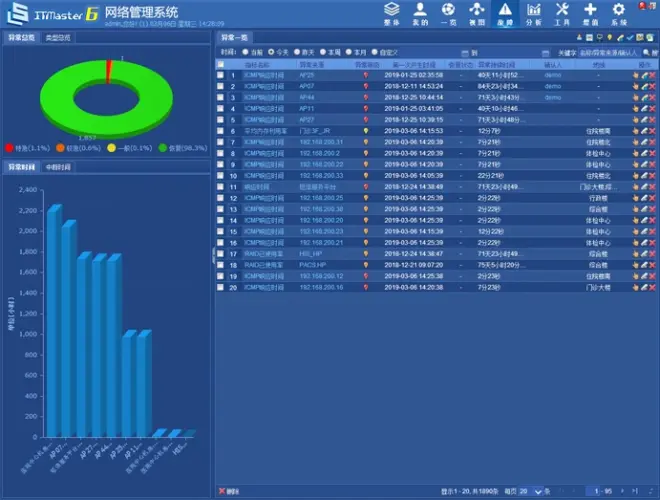The image size is (660, 500).
Task: Click red X delete icon in row 1
Action: (653, 75)
